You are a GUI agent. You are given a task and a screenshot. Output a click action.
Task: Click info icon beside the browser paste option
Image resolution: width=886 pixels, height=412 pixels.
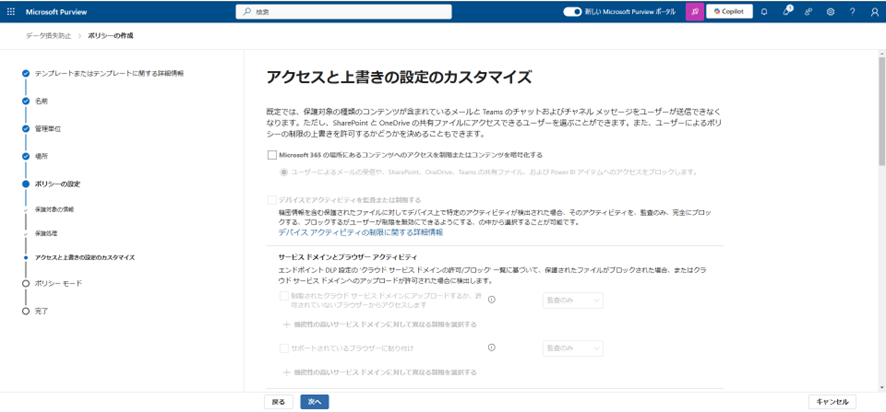click(492, 348)
